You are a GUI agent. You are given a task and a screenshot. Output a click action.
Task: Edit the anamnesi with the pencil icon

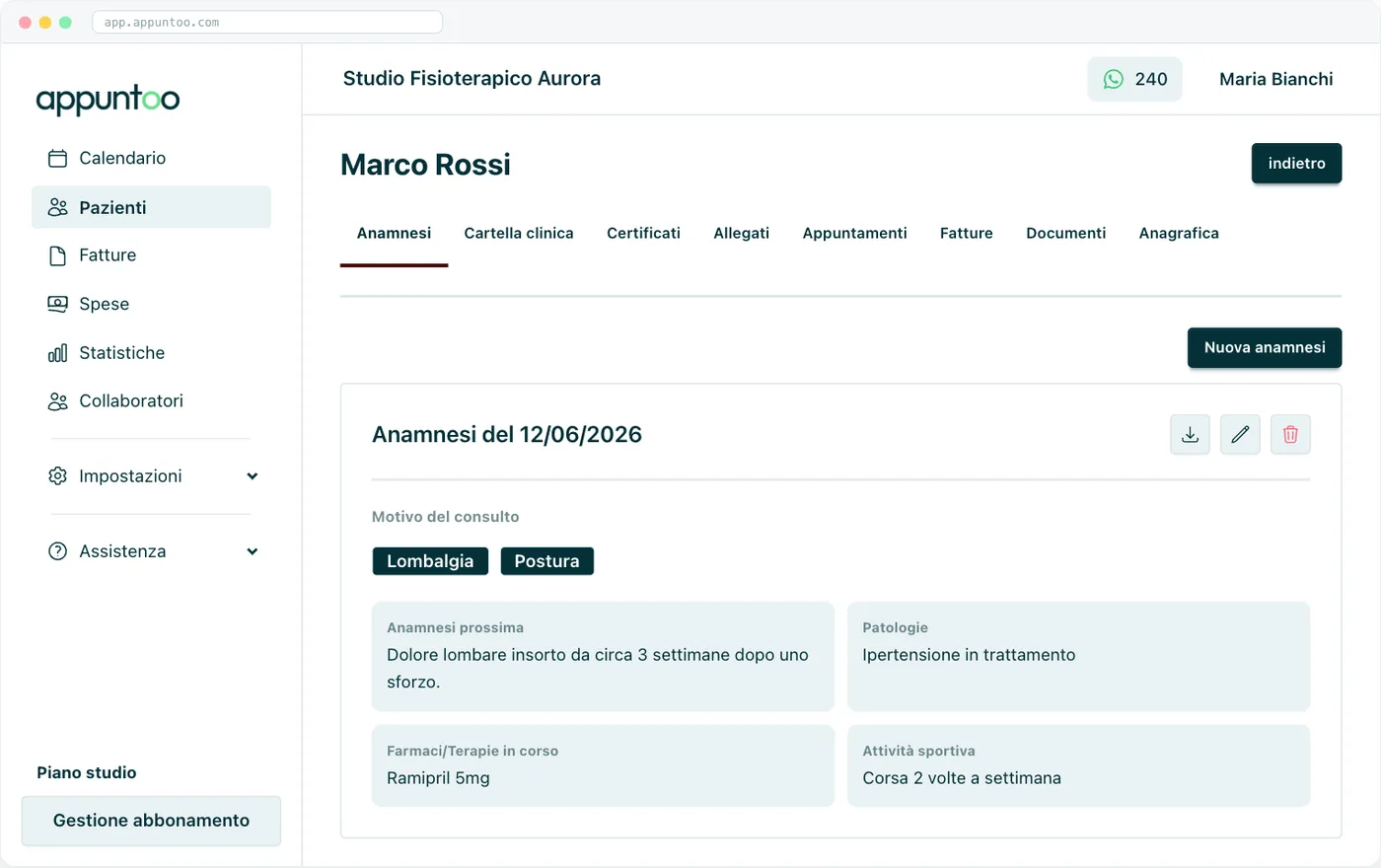[1240, 435]
